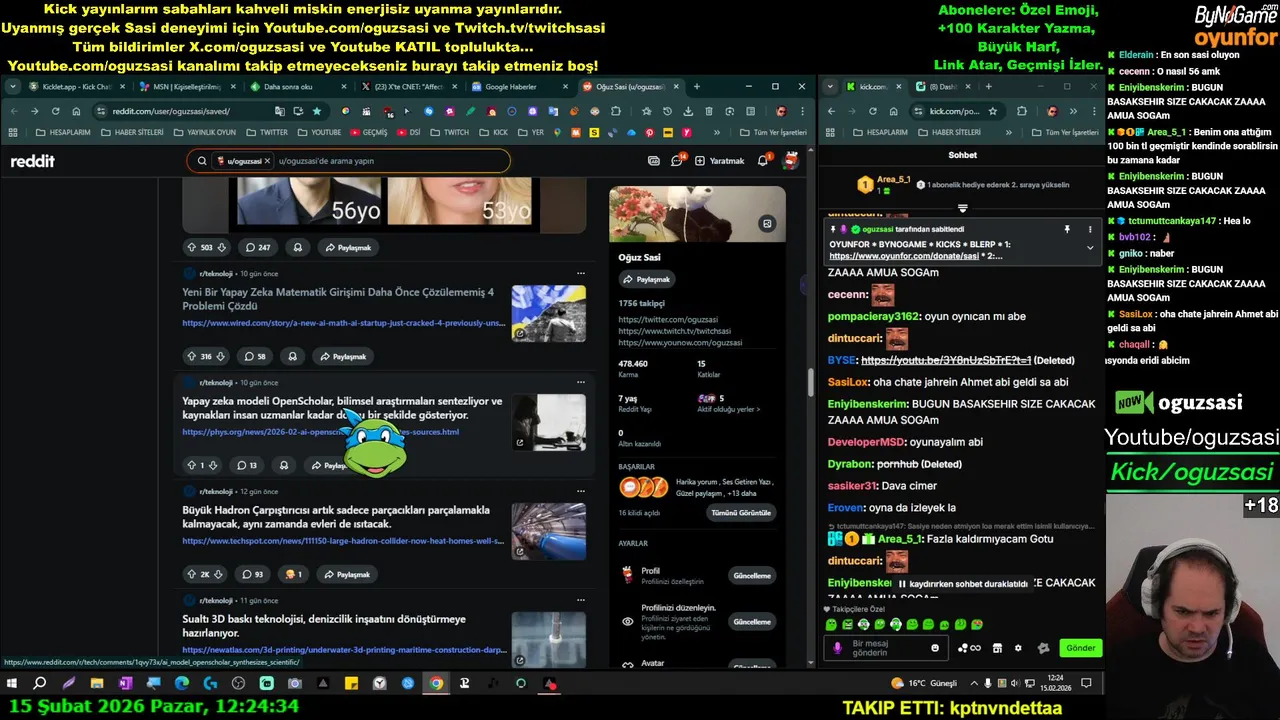Open Windows Start menu
Viewport: 1280px width, 720px height.
(x=12, y=683)
